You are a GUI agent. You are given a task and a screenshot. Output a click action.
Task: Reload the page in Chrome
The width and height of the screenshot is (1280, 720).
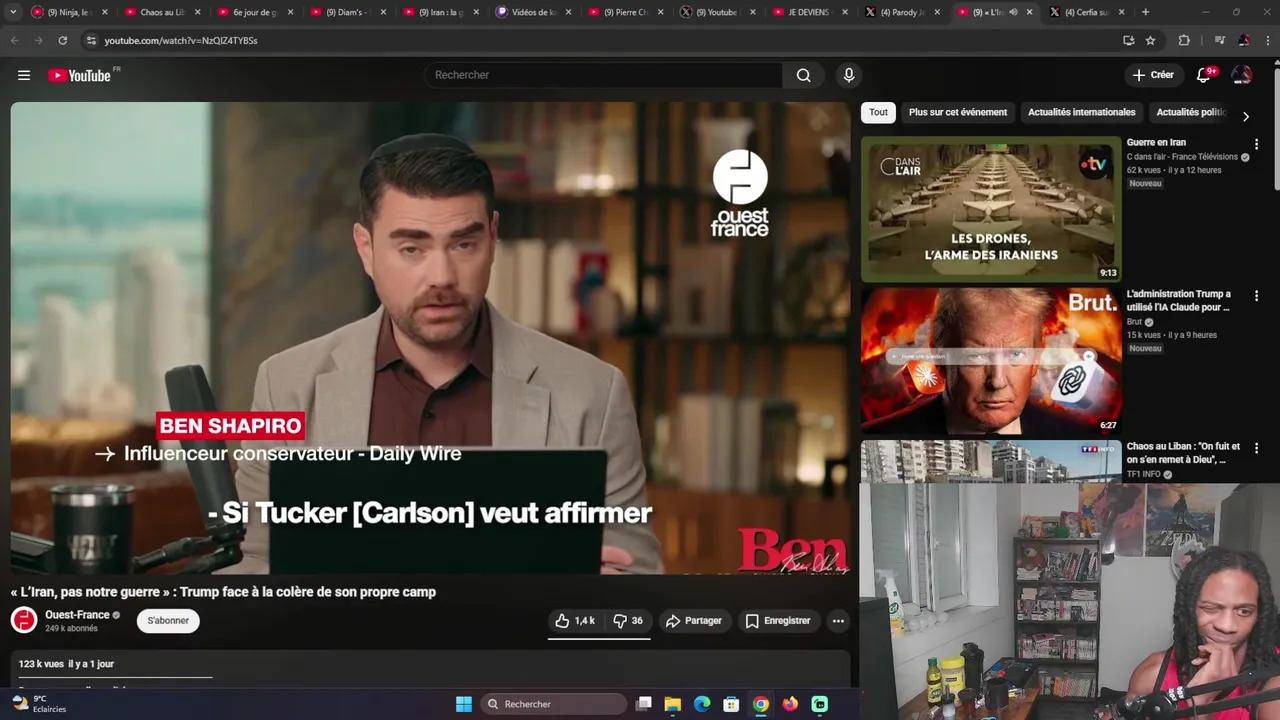[62, 40]
